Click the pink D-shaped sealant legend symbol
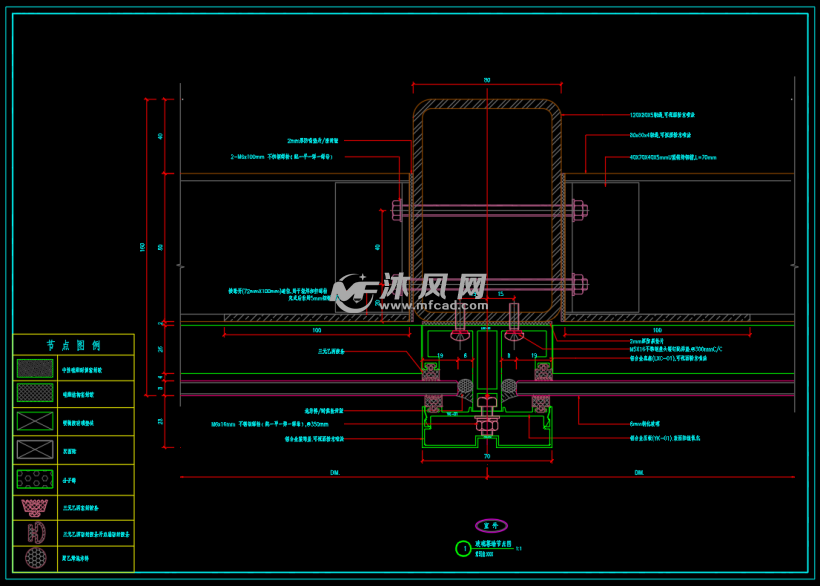The width and height of the screenshot is (820, 586). coord(37,533)
